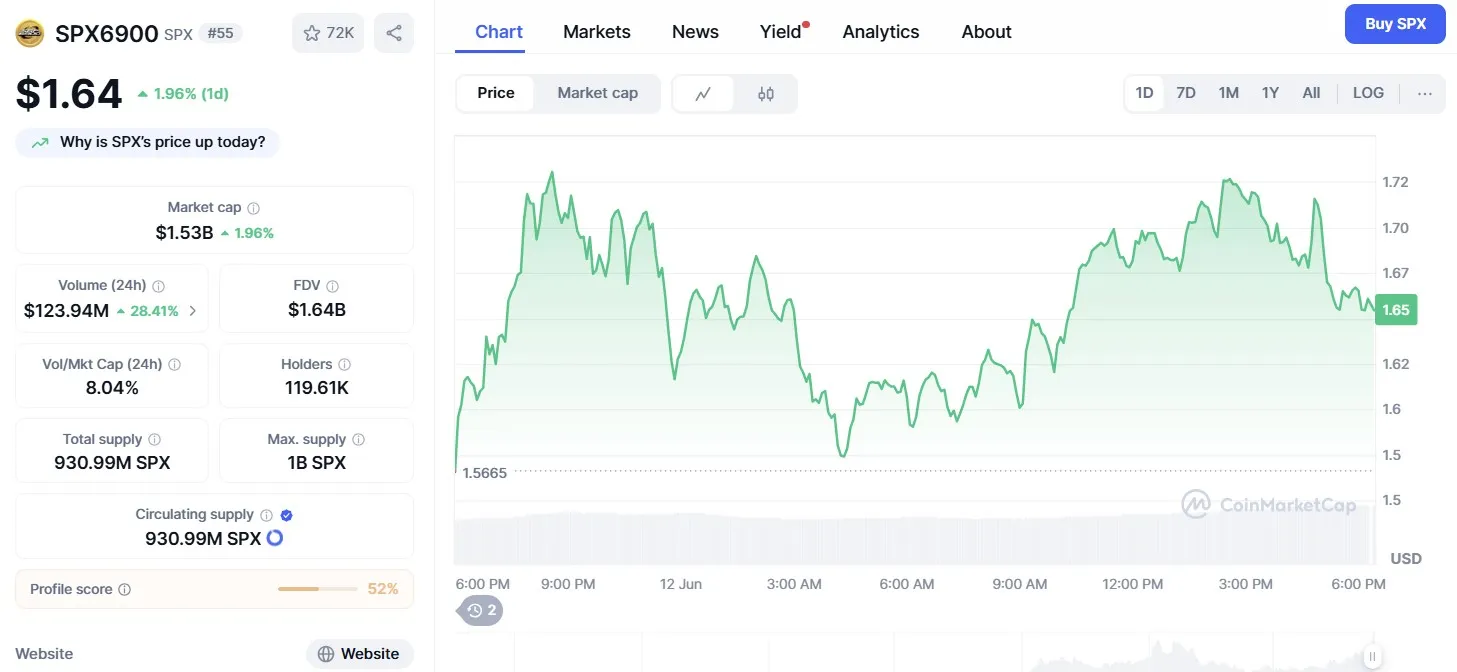The width and height of the screenshot is (1457, 672).
Task: Open the News tab
Action: [x=695, y=32]
